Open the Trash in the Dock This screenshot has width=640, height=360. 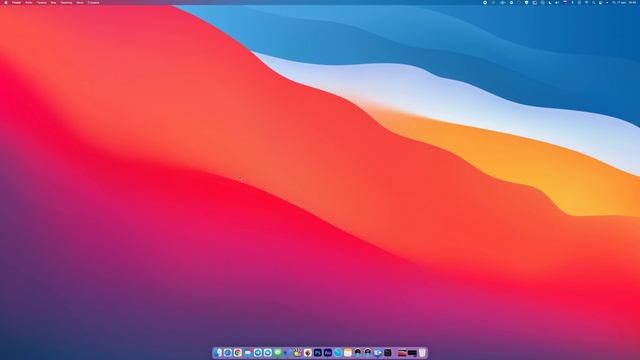point(422,353)
